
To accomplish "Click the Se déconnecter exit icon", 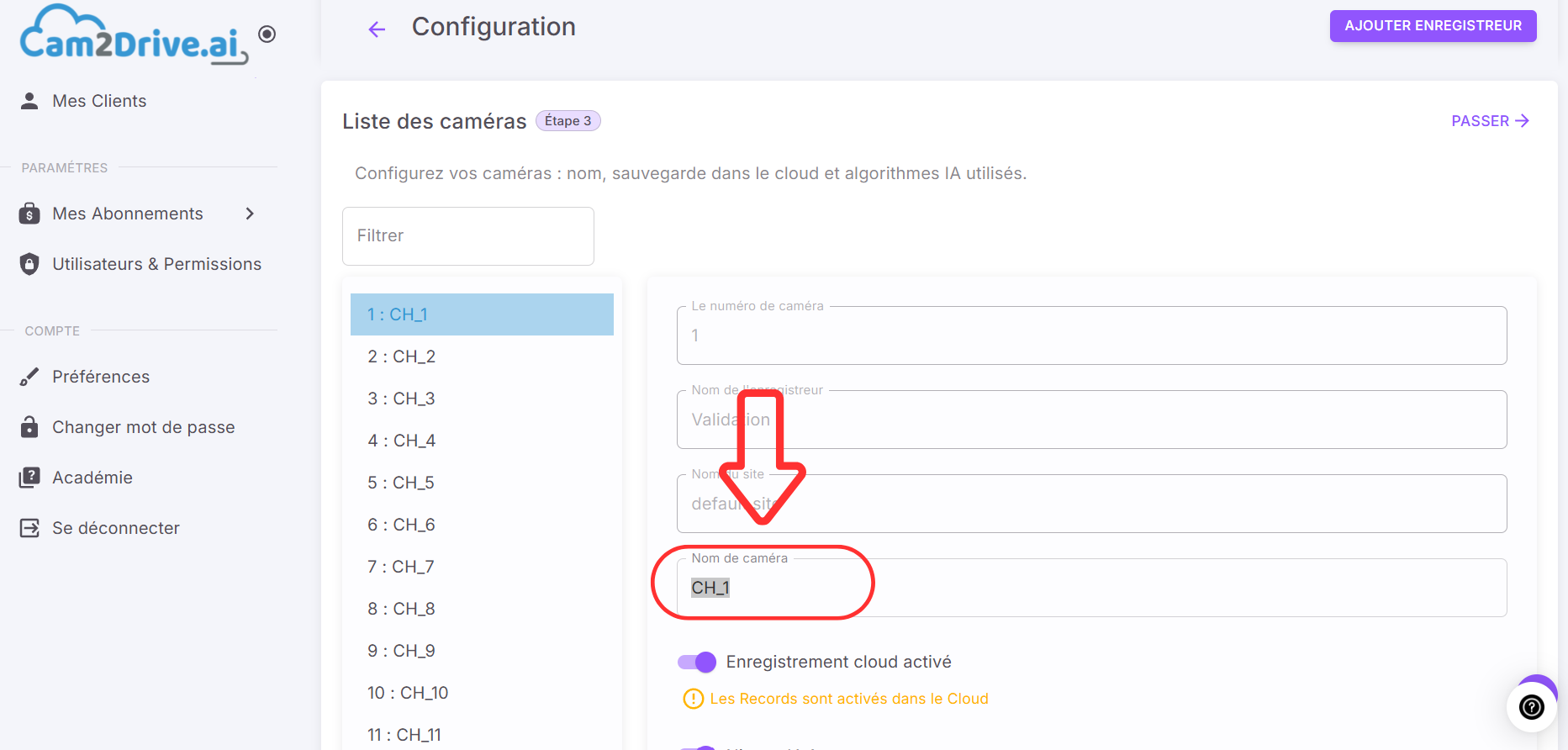I will [x=29, y=528].
